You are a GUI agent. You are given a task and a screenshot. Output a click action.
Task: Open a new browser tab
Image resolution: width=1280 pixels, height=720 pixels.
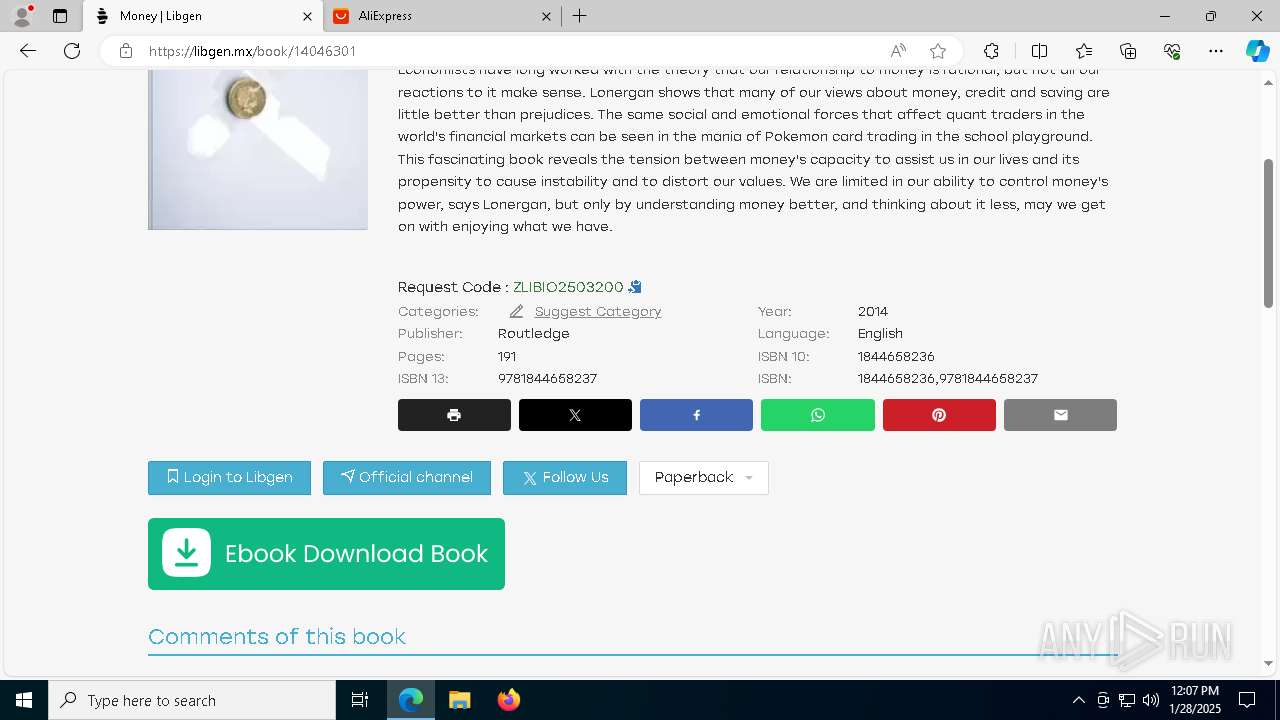(x=579, y=16)
